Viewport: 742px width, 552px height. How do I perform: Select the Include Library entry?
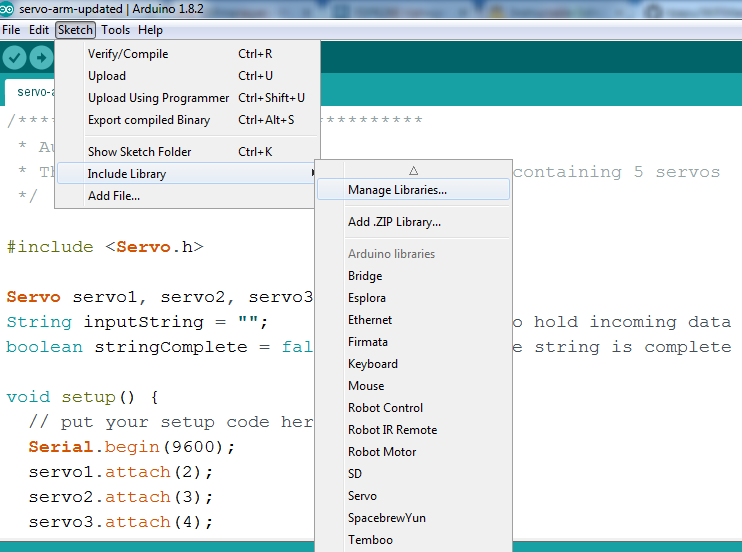click(x=186, y=173)
